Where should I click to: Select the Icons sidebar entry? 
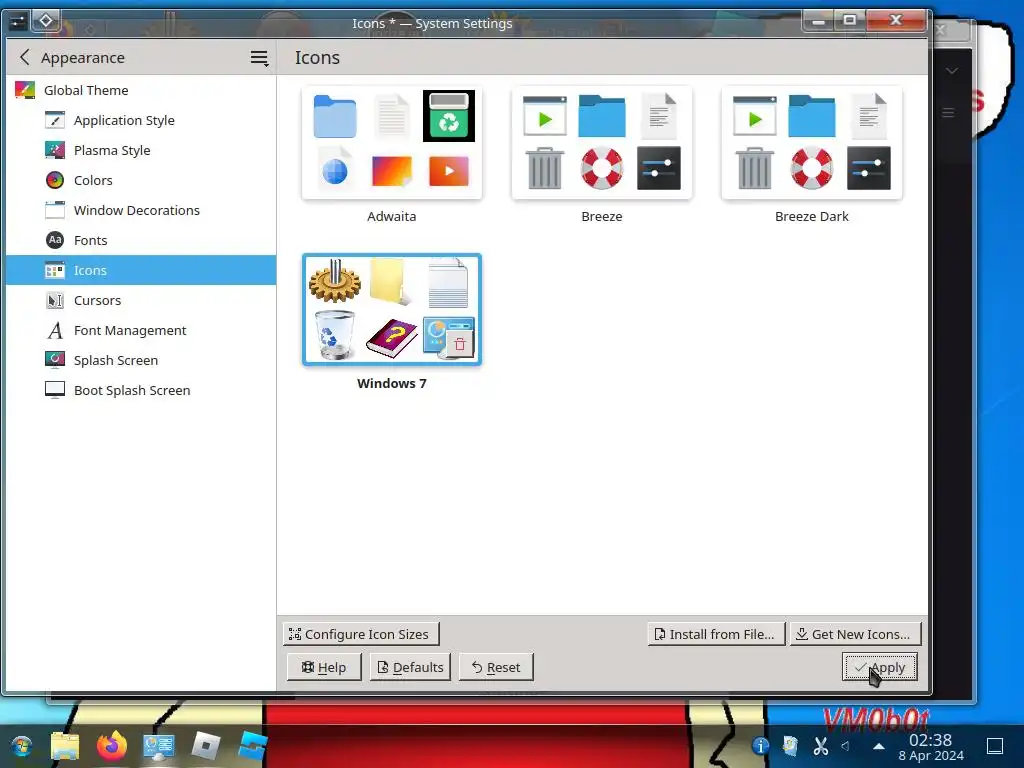click(141, 270)
